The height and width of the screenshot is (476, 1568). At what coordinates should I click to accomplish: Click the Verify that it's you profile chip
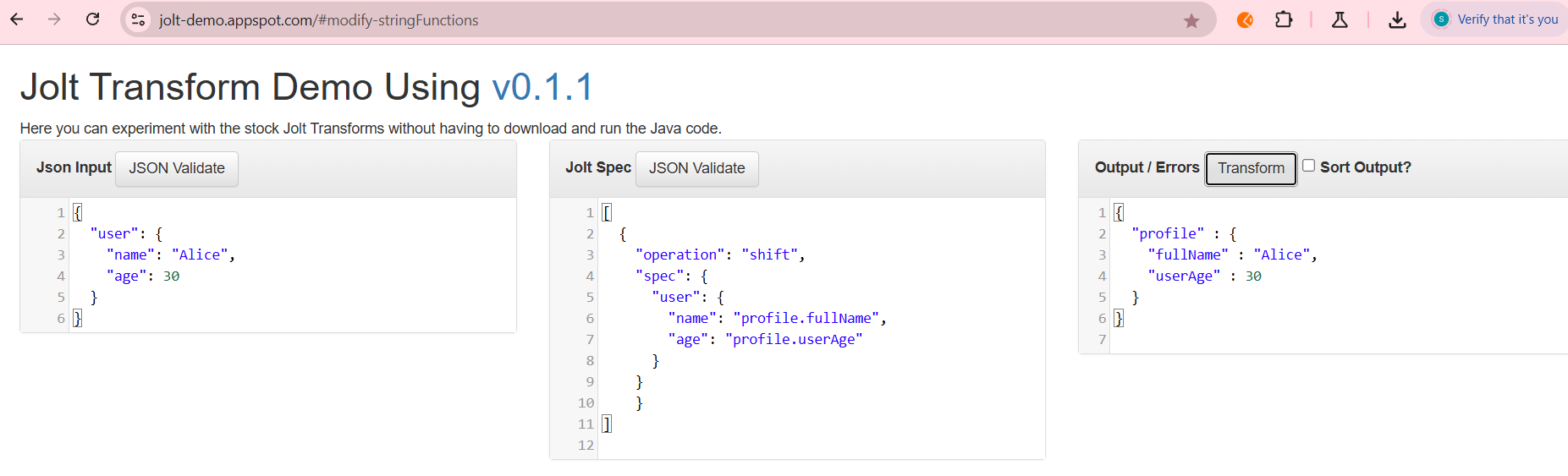(1496, 19)
